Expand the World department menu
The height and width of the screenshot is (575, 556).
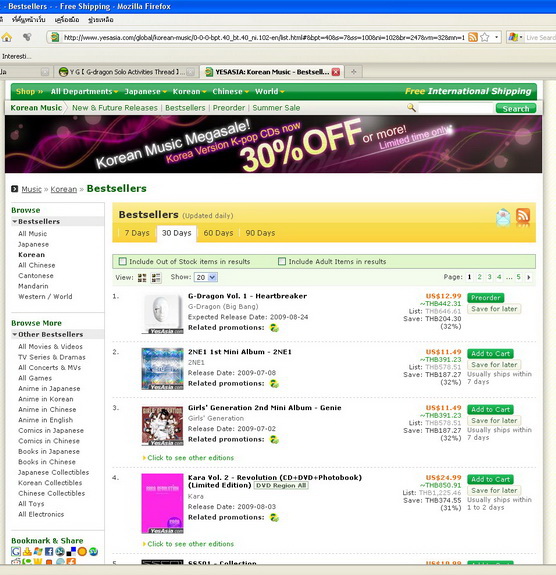click(270, 92)
